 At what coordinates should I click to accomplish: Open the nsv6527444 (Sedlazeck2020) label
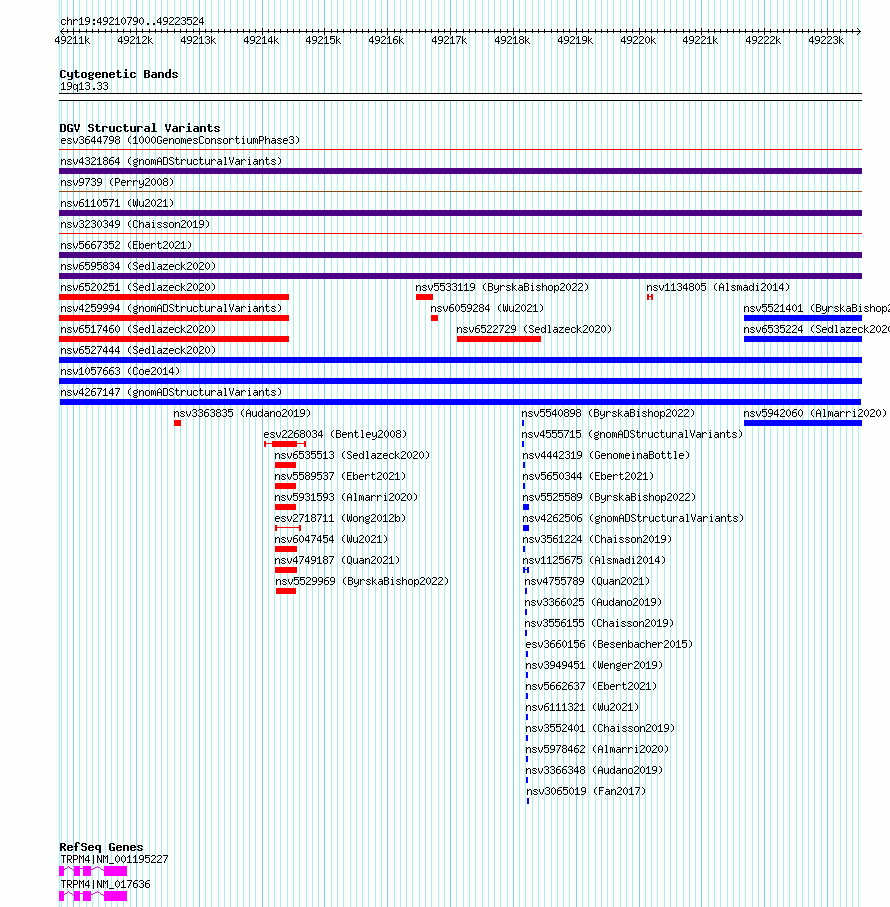point(138,350)
